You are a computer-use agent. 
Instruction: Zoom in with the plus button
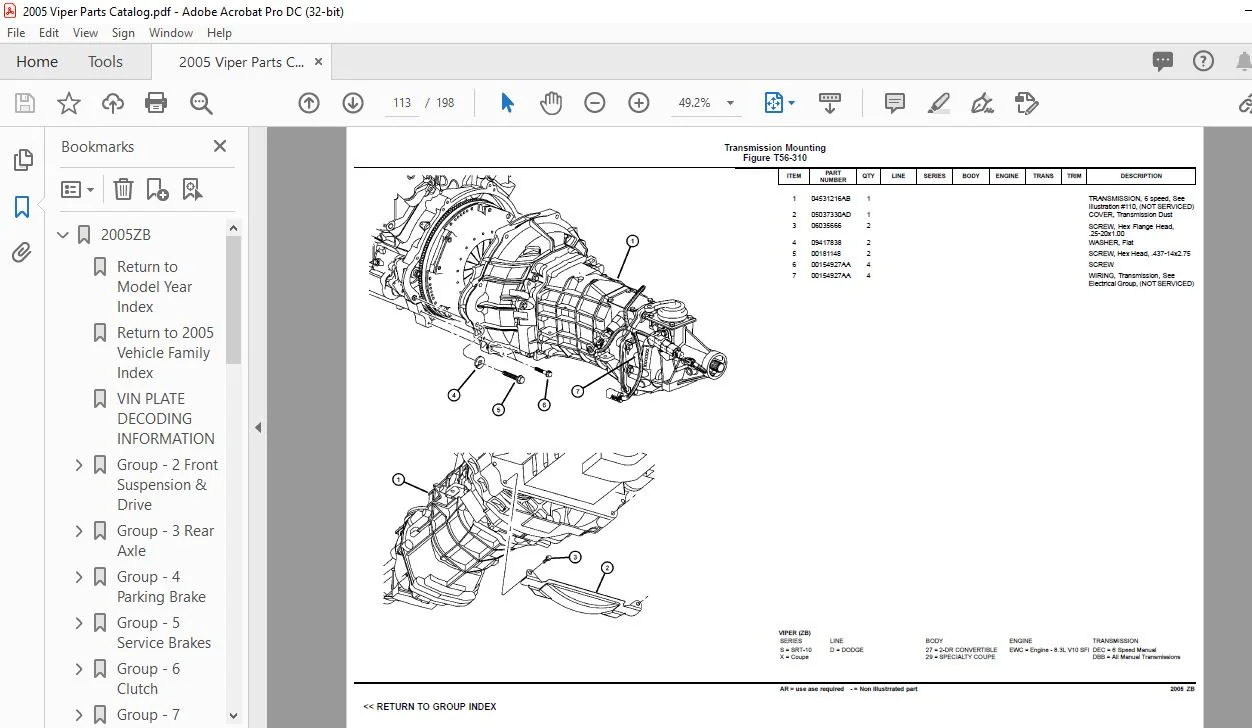639,103
